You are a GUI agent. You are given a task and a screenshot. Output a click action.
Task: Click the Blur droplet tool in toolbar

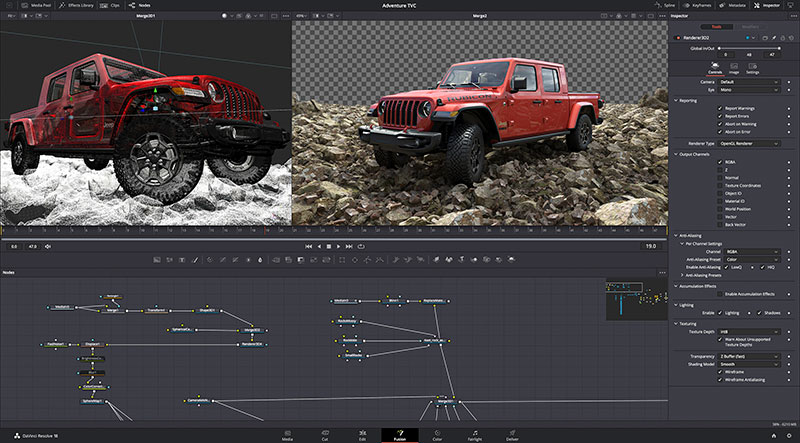(x=260, y=260)
